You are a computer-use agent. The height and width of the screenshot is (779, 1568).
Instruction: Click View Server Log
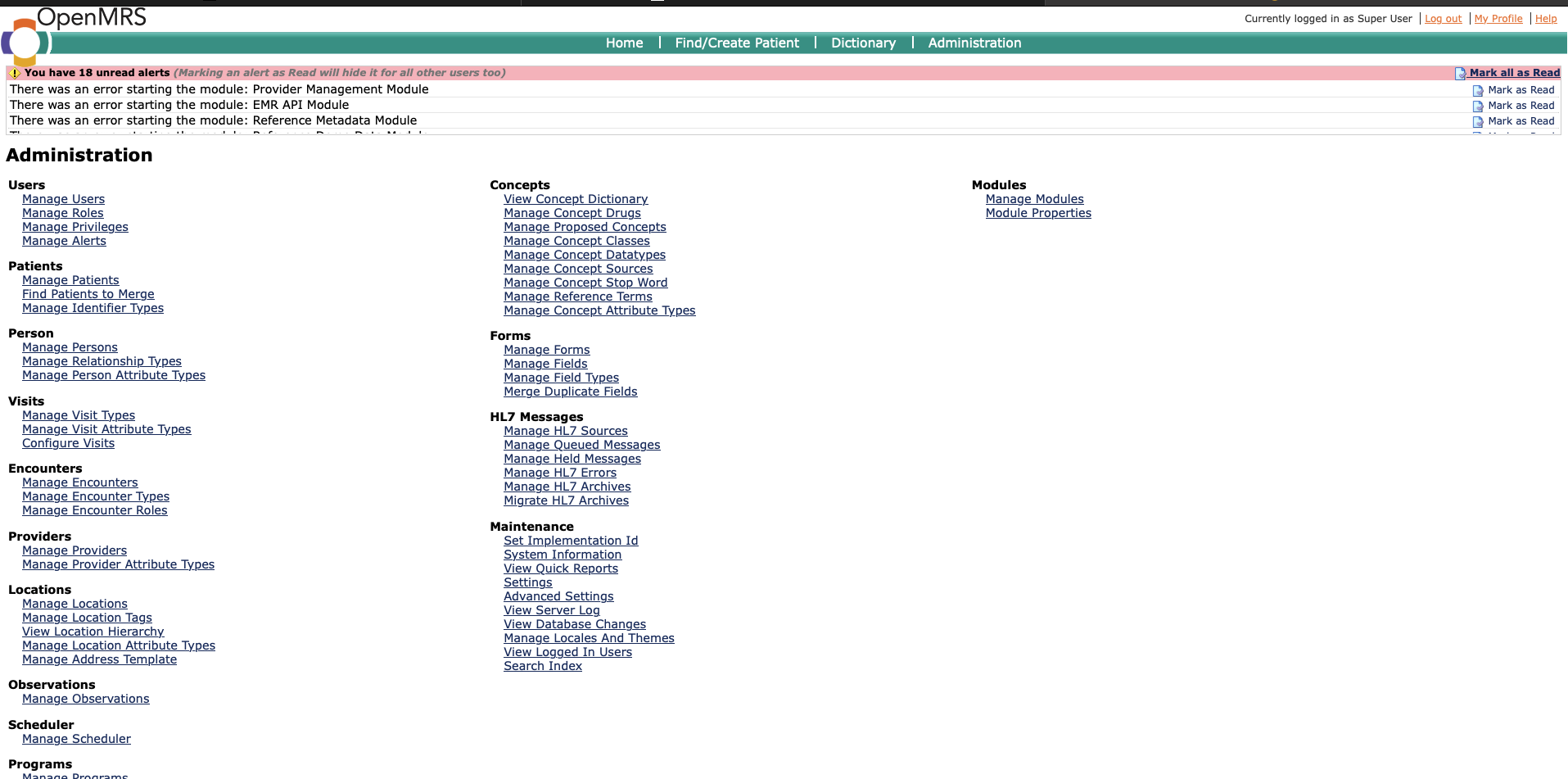click(551, 610)
